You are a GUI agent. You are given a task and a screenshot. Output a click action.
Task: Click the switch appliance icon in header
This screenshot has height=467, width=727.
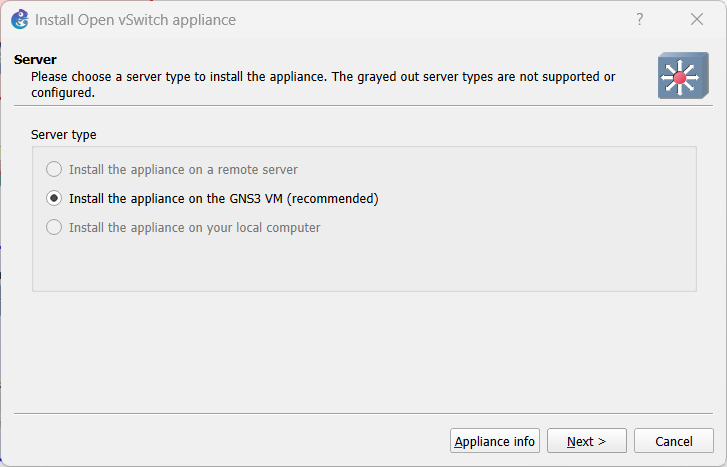(x=683, y=75)
